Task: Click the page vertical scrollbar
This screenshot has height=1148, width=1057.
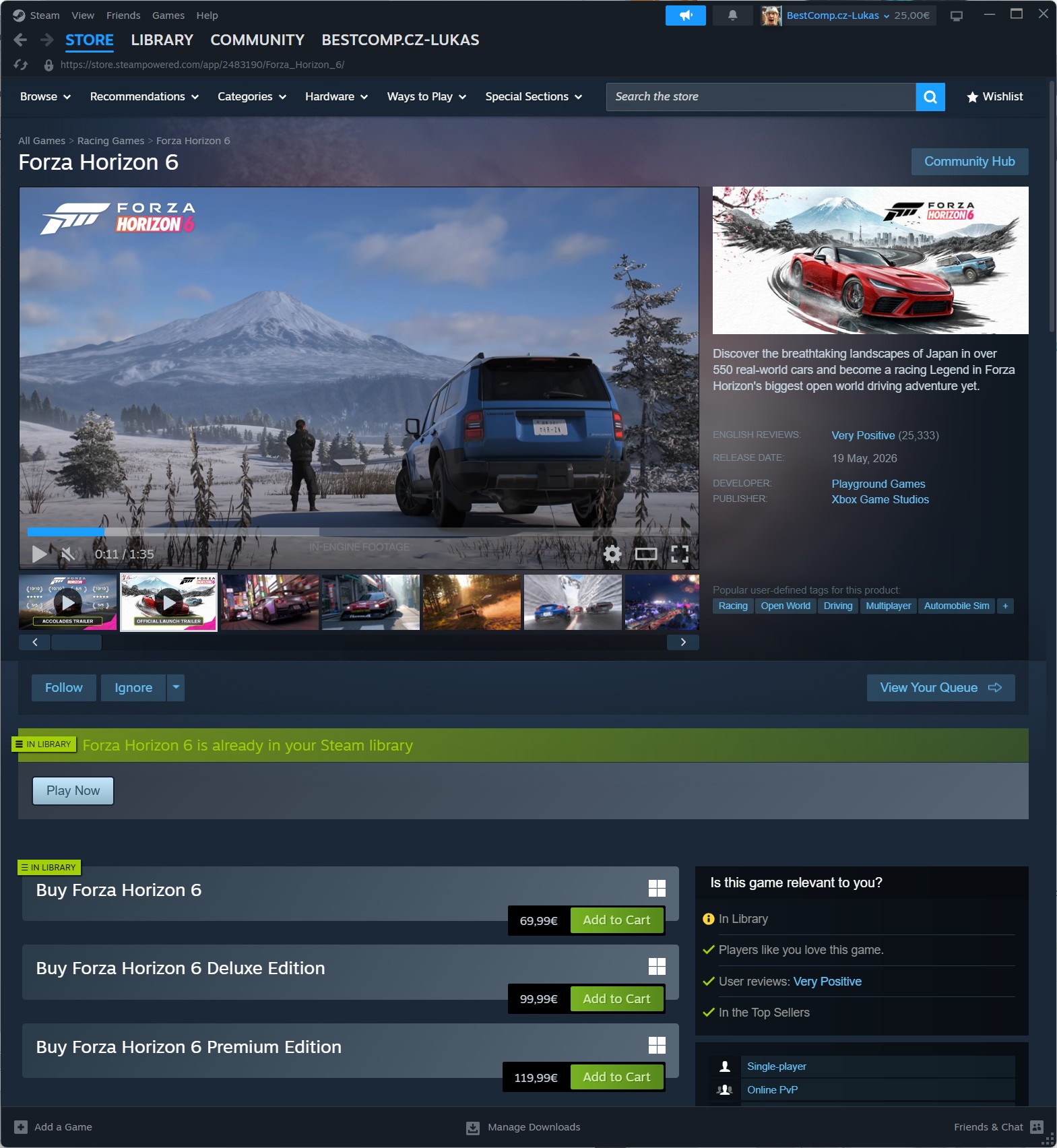Action: point(1052,206)
